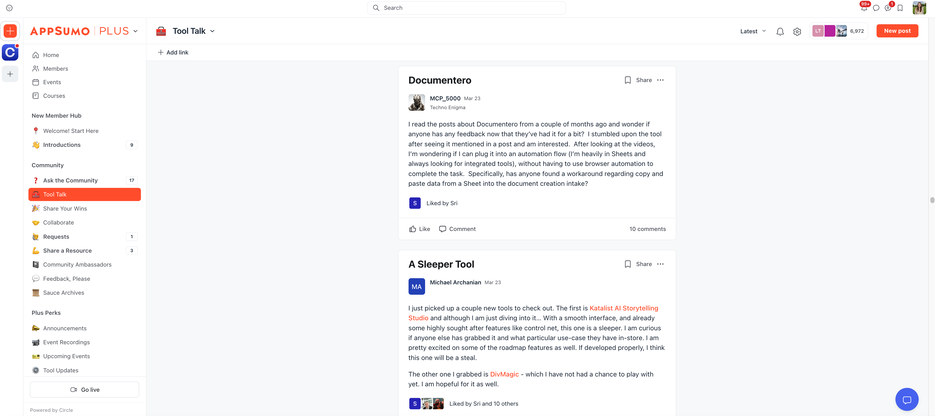Open Members page in sidebar
Image resolution: width=935 pixels, height=416 pixels.
(x=55, y=69)
